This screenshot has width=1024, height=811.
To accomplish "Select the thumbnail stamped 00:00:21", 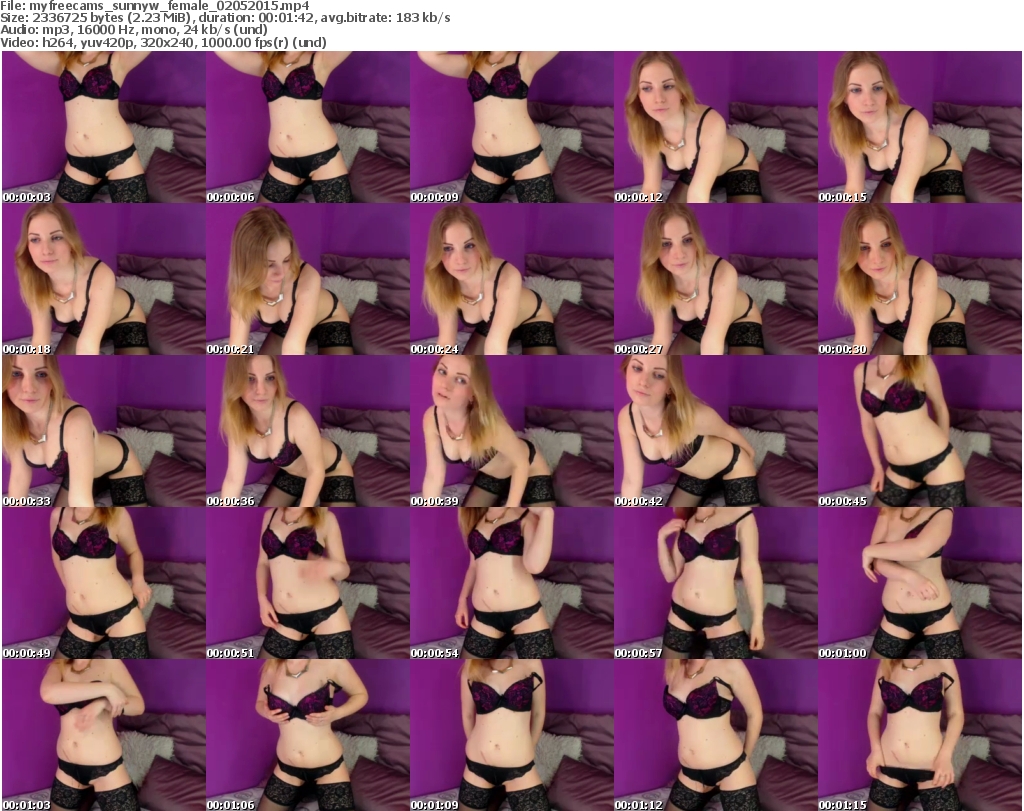I will [308, 279].
